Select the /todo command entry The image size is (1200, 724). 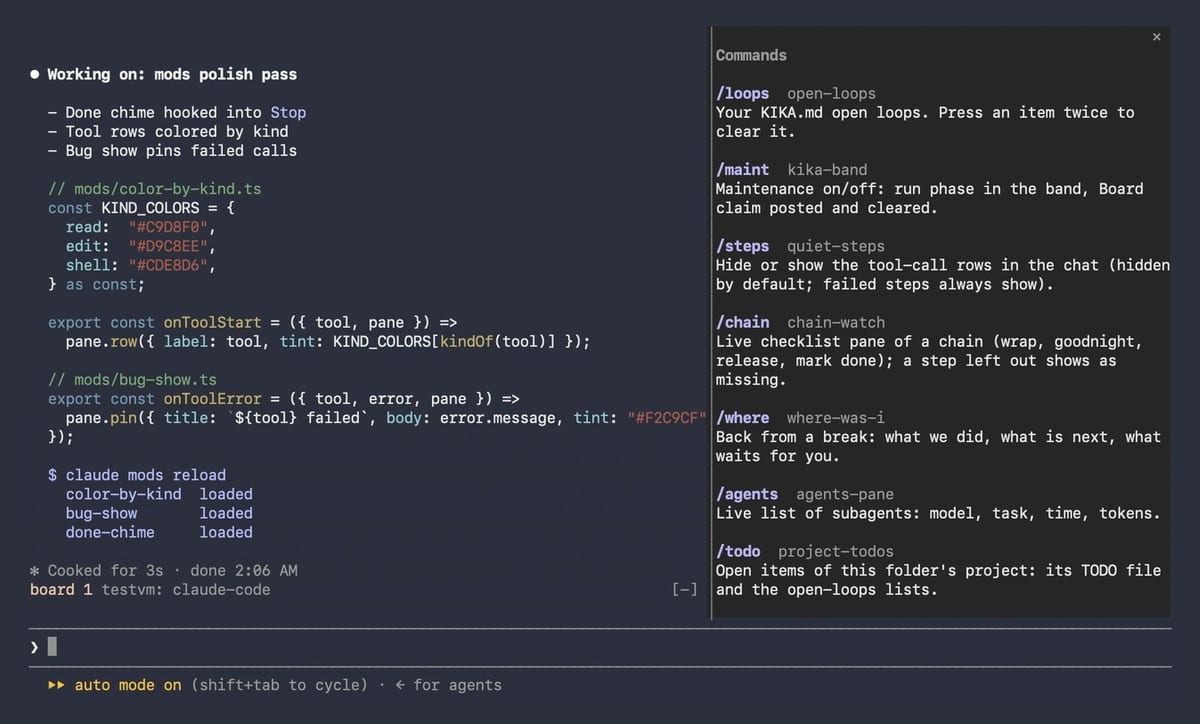(738, 551)
